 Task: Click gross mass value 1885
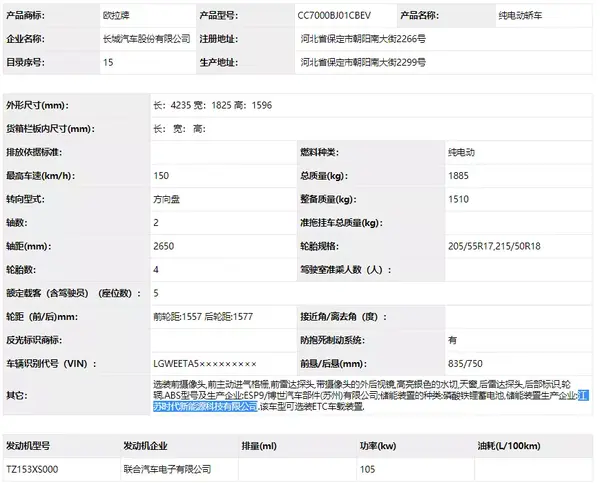coord(458,176)
